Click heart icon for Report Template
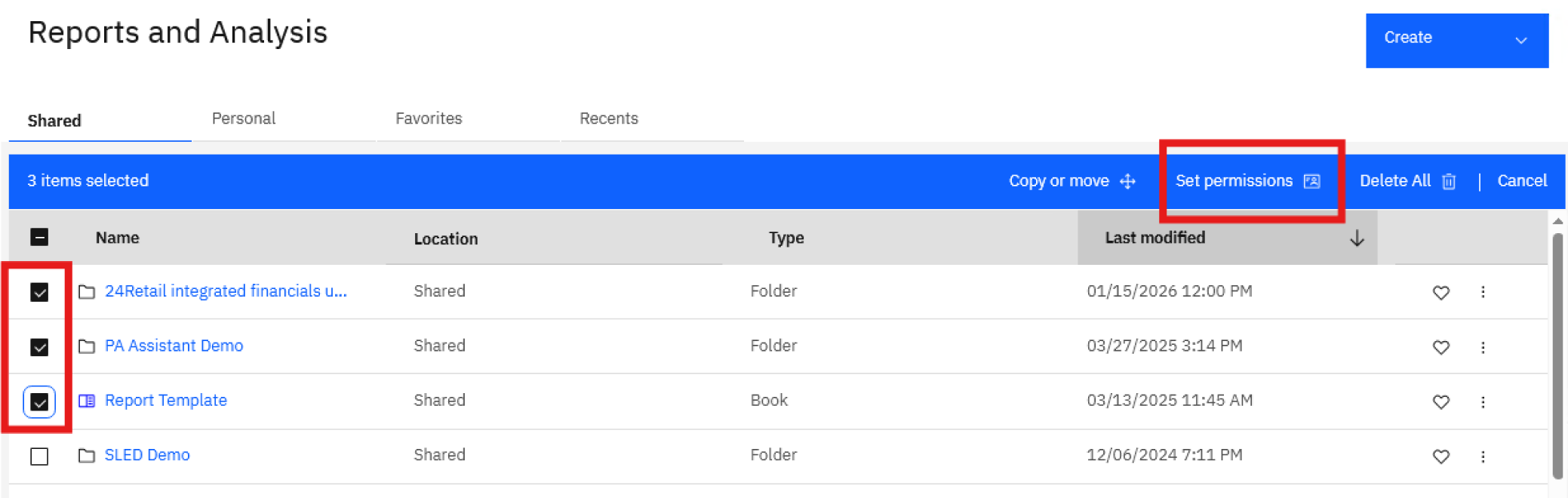This screenshot has height=498, width=1568. point(1440,401)
